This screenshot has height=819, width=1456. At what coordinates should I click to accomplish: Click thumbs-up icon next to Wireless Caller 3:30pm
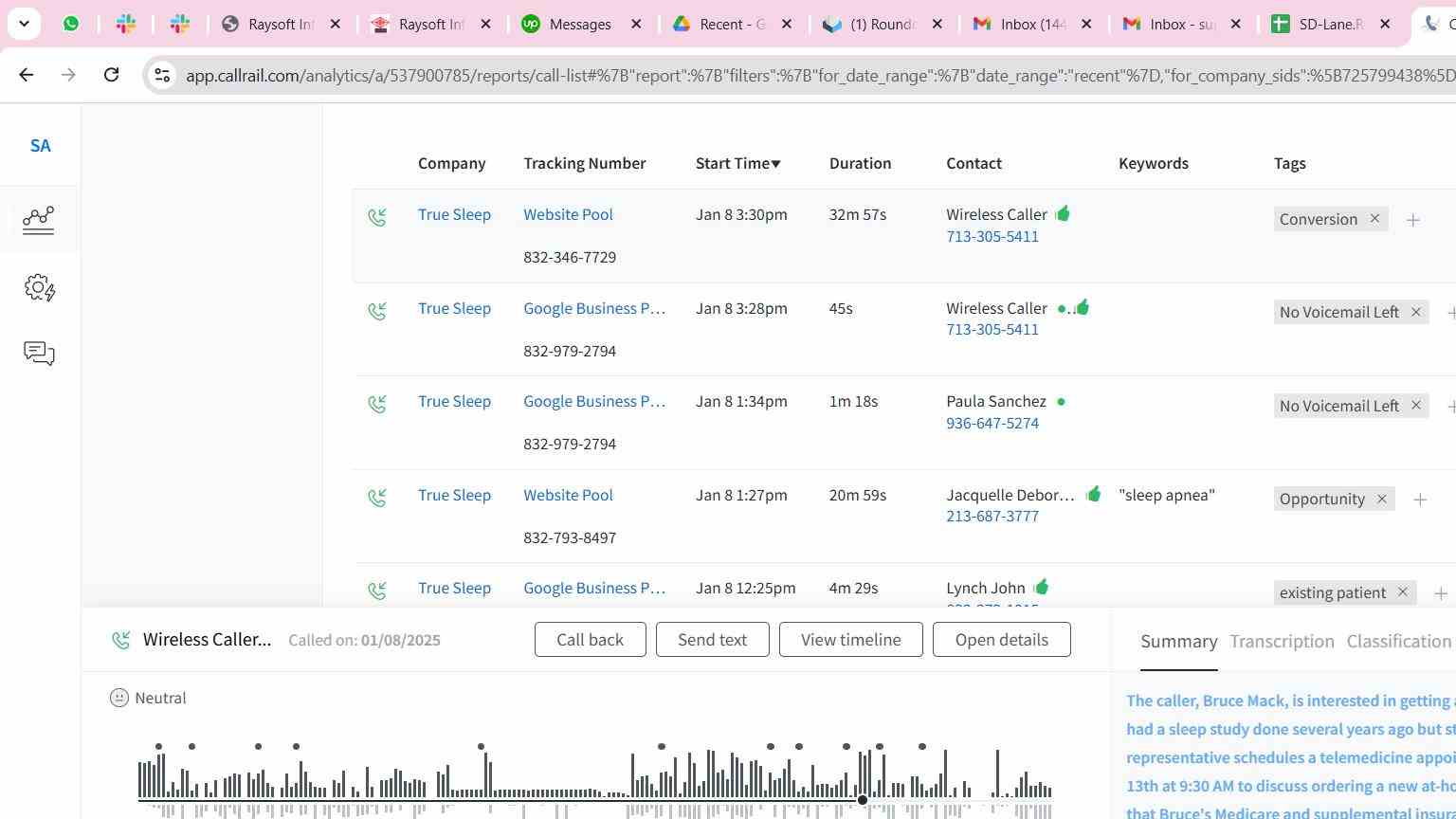1063,213
